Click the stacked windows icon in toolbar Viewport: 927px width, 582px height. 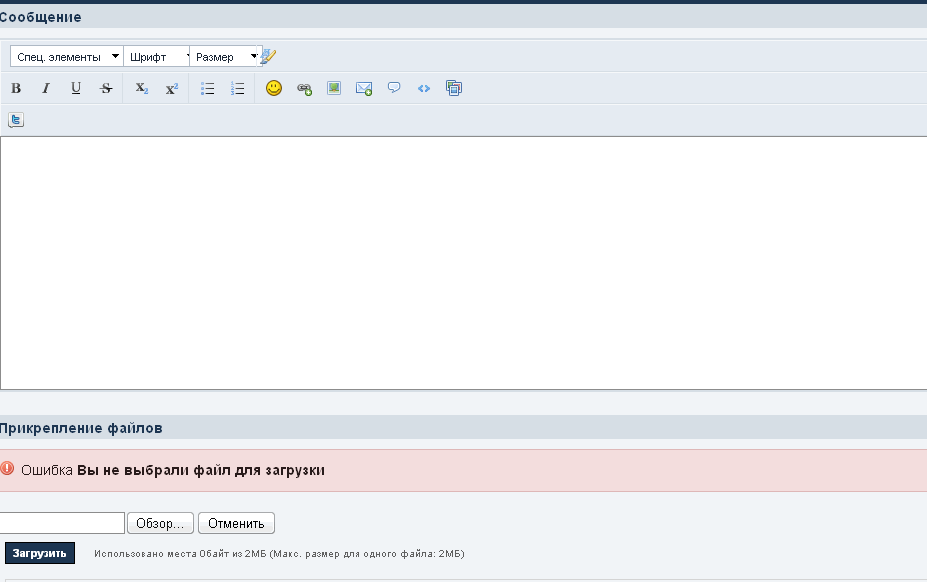[x=454, y=88]
